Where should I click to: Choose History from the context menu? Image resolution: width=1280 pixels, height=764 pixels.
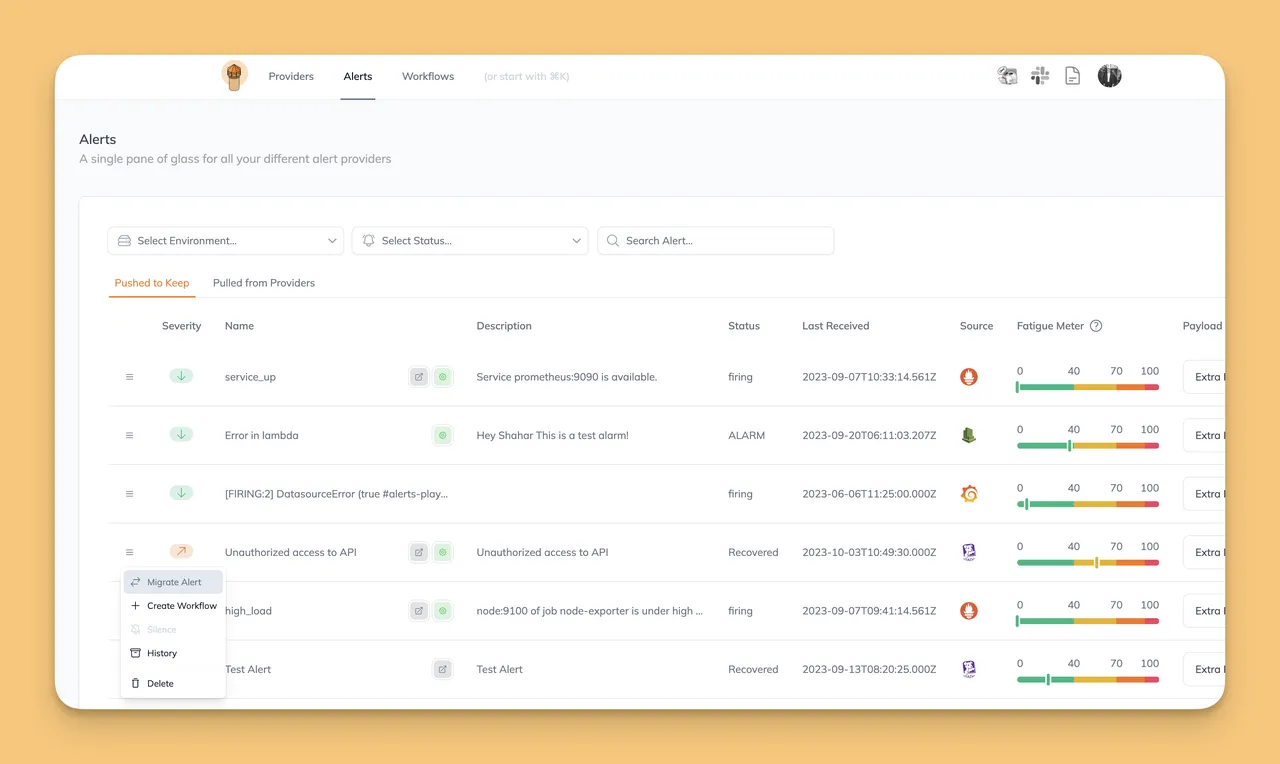173,653
